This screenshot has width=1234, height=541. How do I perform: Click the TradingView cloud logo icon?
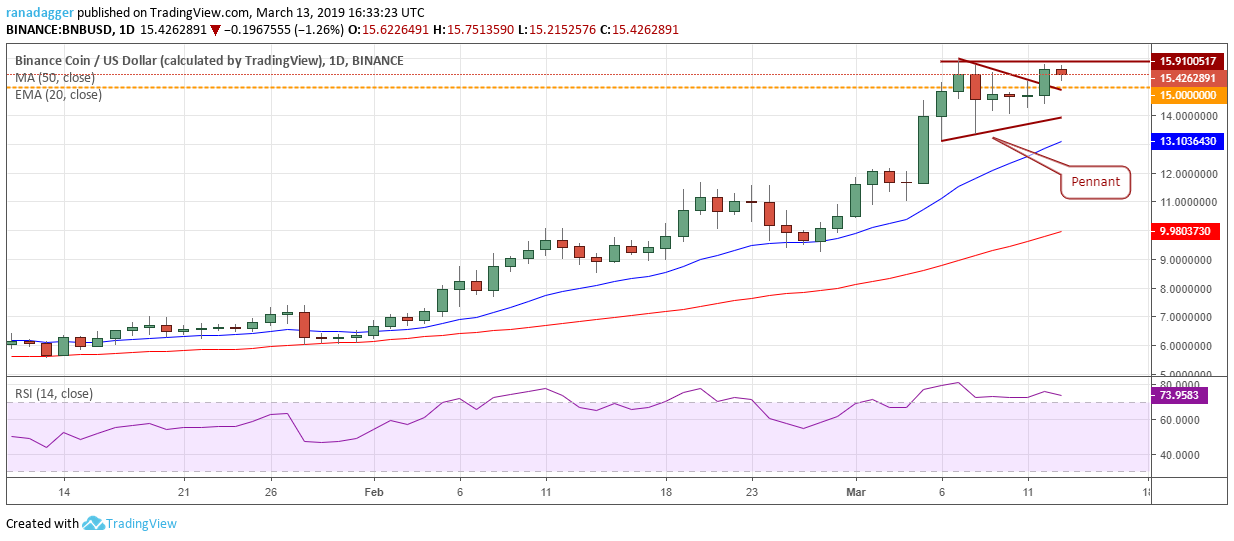[x=93, y=523]
